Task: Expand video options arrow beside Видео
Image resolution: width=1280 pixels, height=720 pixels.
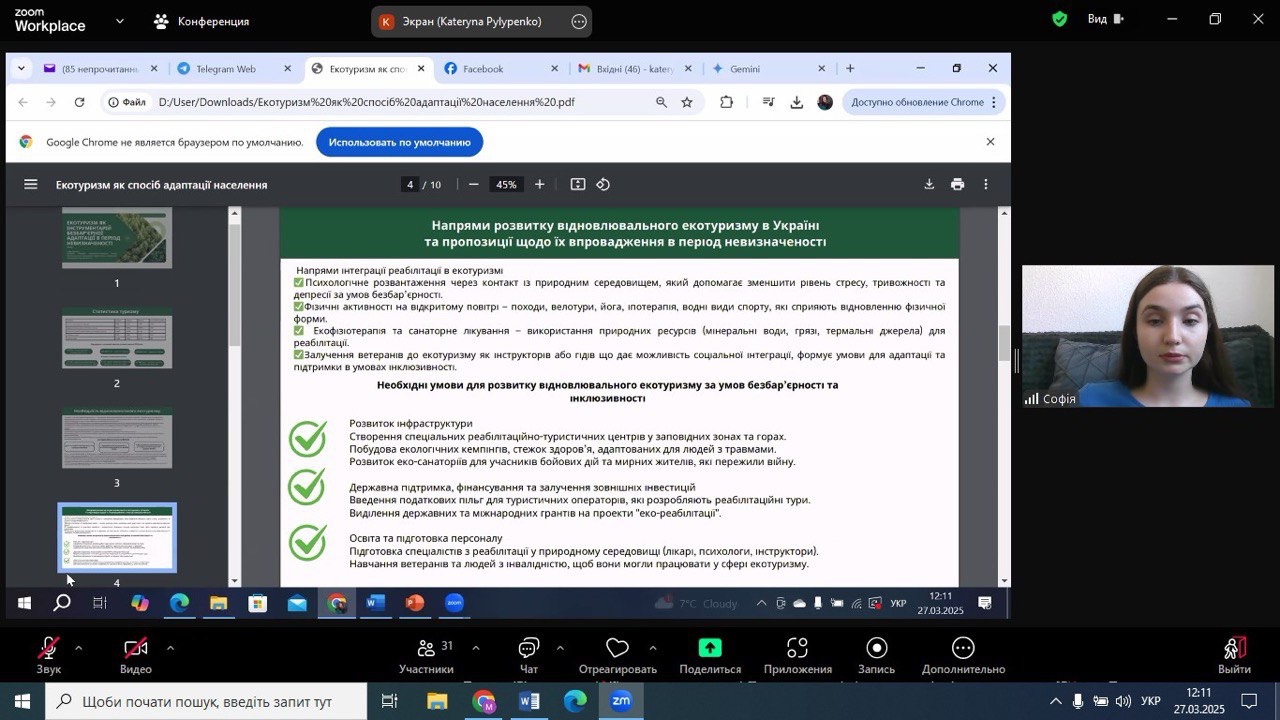Action: coord(170,648)
